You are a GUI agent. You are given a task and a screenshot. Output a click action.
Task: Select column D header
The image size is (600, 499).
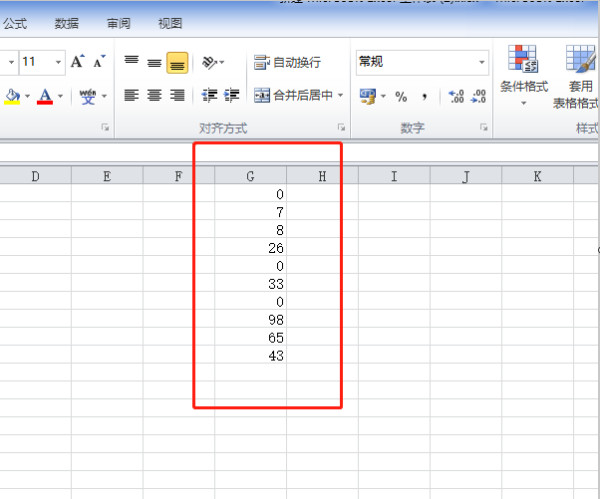pos(35,176)
